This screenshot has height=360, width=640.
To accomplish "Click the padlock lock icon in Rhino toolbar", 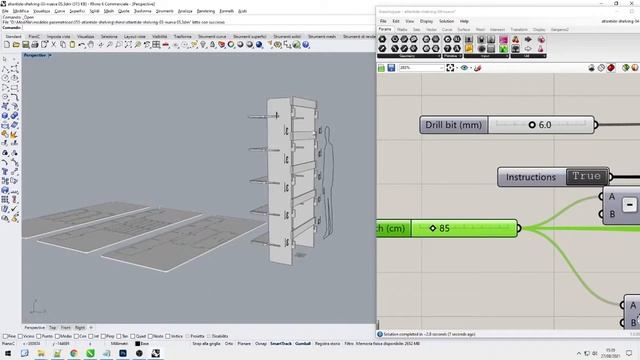I will 212,45.
